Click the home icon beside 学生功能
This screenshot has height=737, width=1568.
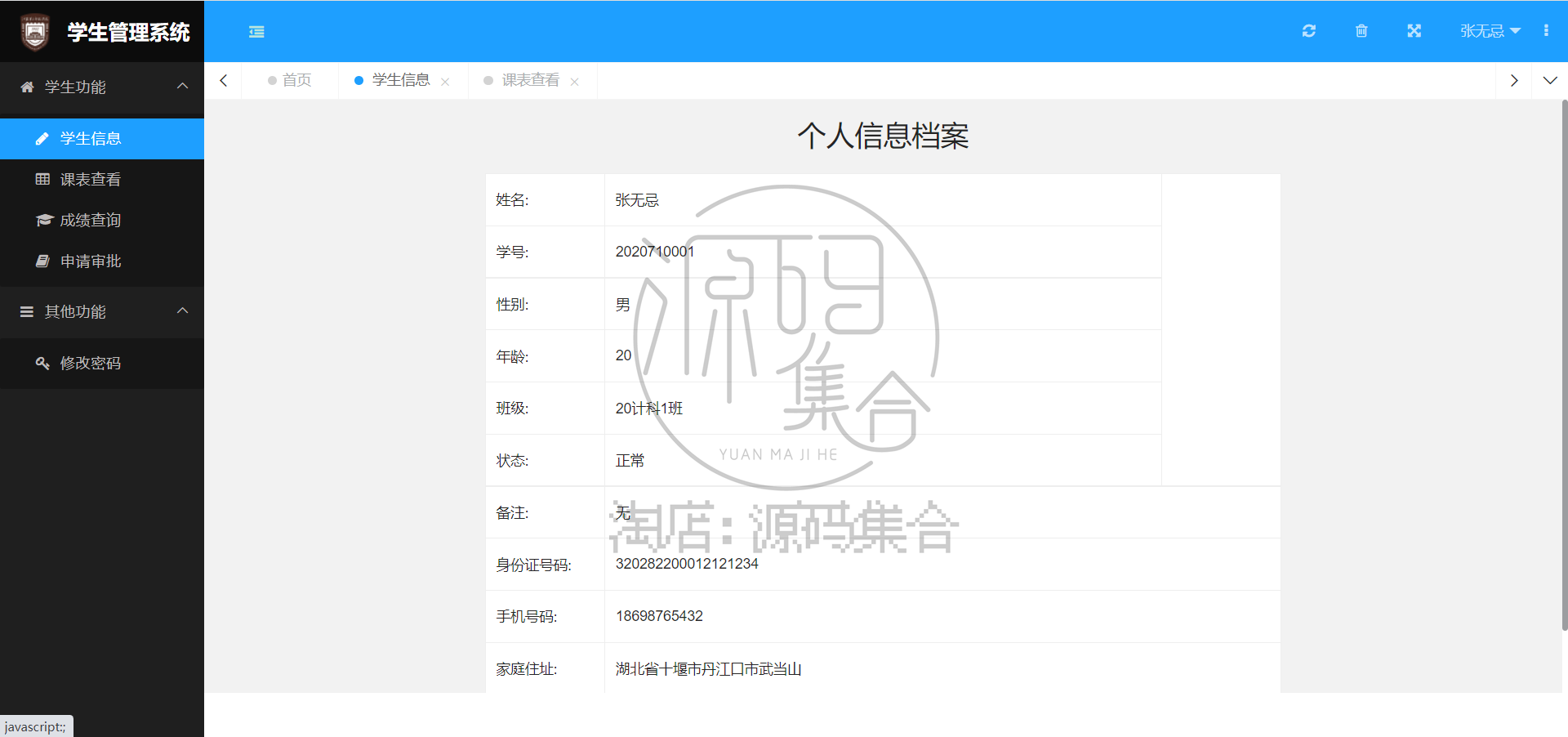[x=27, y=87]
